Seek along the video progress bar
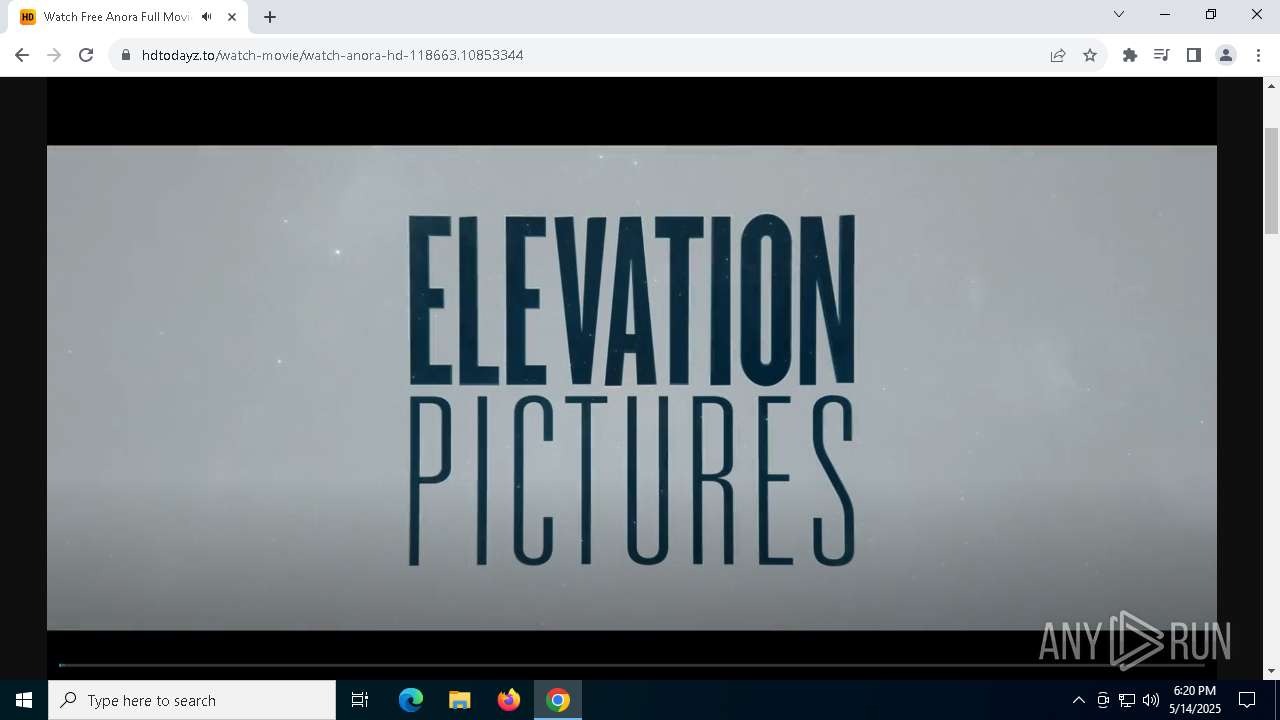 pyautogui.click(x=632, y=665)
